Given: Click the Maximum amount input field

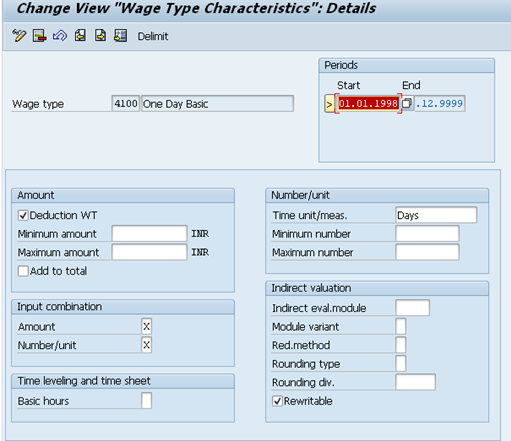Looking at the screenshot, I should coord(149,252).
